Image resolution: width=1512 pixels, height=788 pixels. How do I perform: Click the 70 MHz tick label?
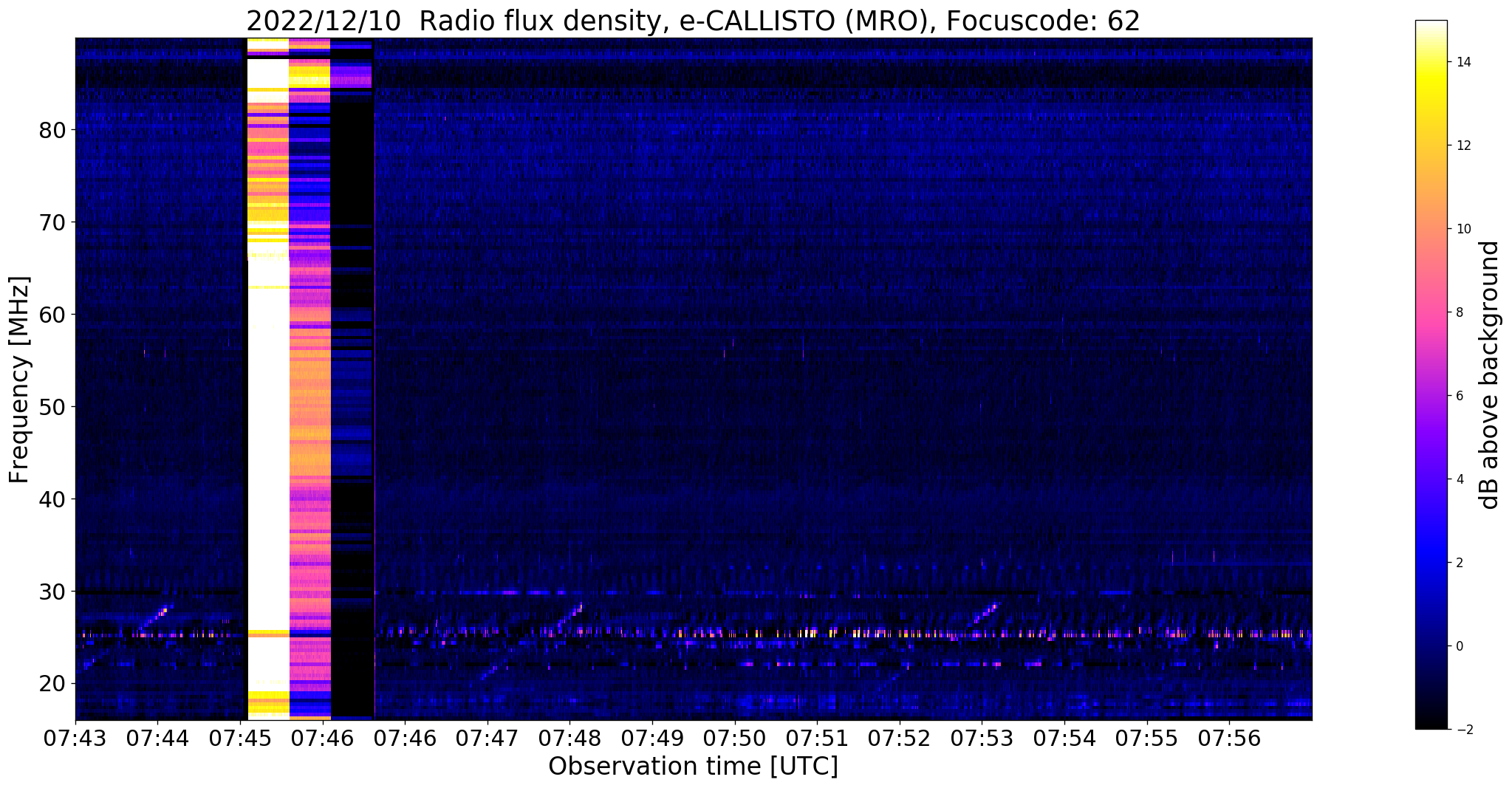tap(52, 222)
